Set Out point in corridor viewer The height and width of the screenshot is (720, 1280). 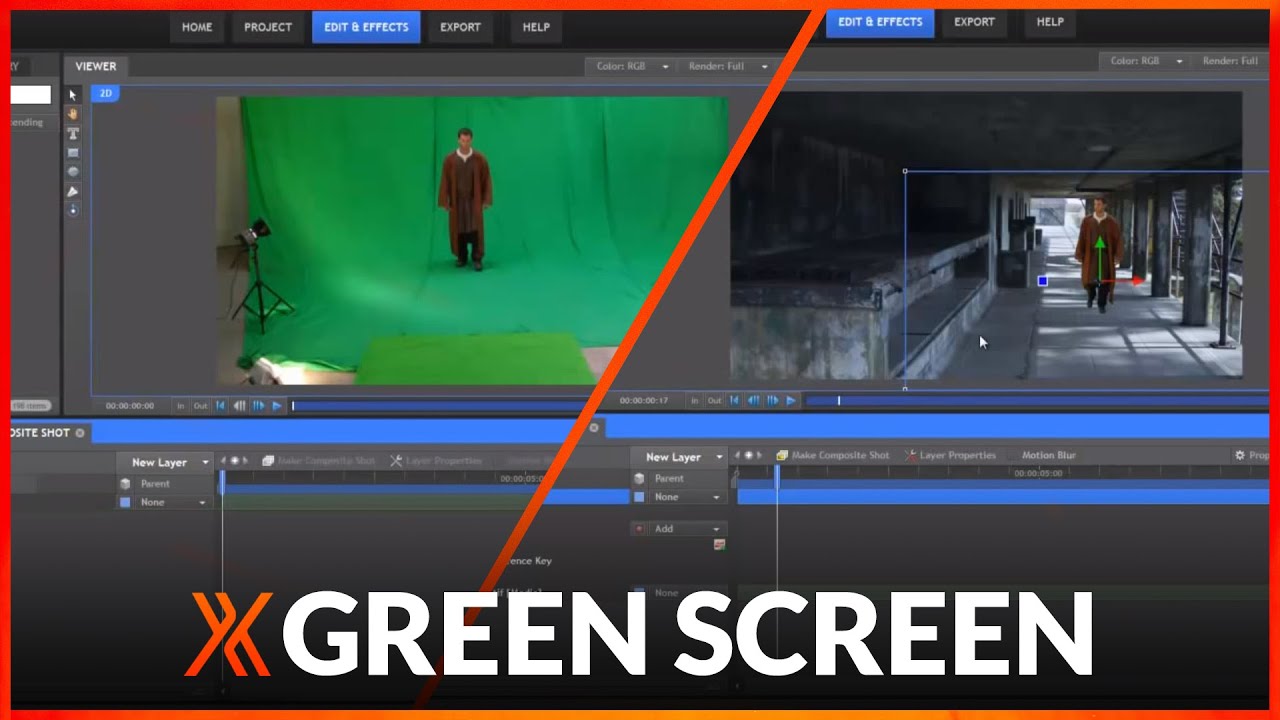[x=714, y=400]
